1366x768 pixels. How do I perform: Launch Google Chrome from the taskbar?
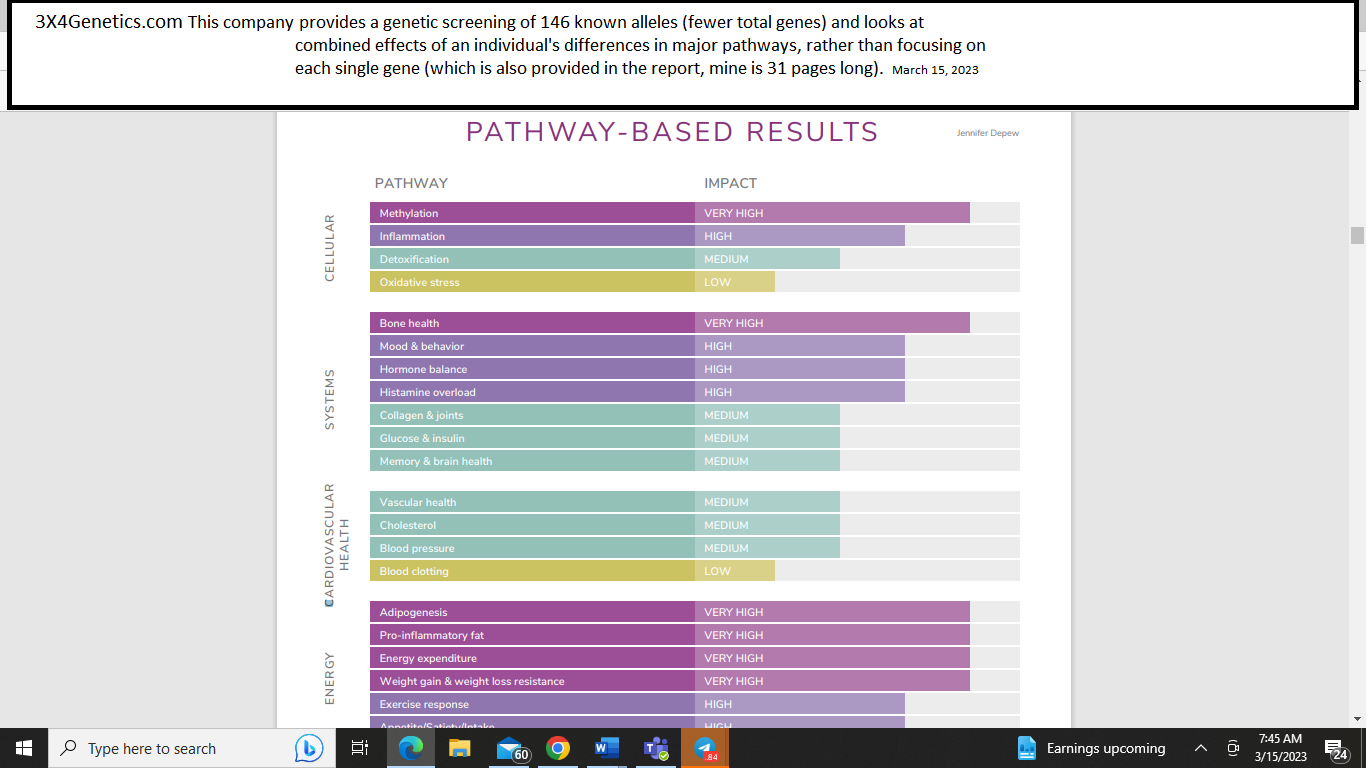[x=557, y=748]
